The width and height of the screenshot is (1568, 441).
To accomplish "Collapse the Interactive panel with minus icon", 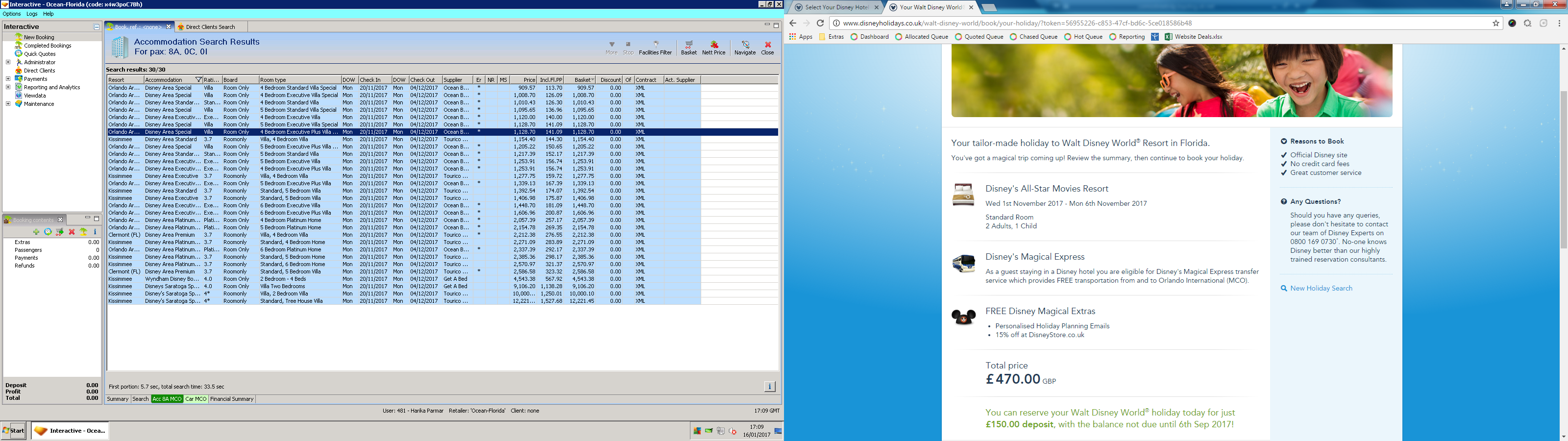I will (96, 27).
